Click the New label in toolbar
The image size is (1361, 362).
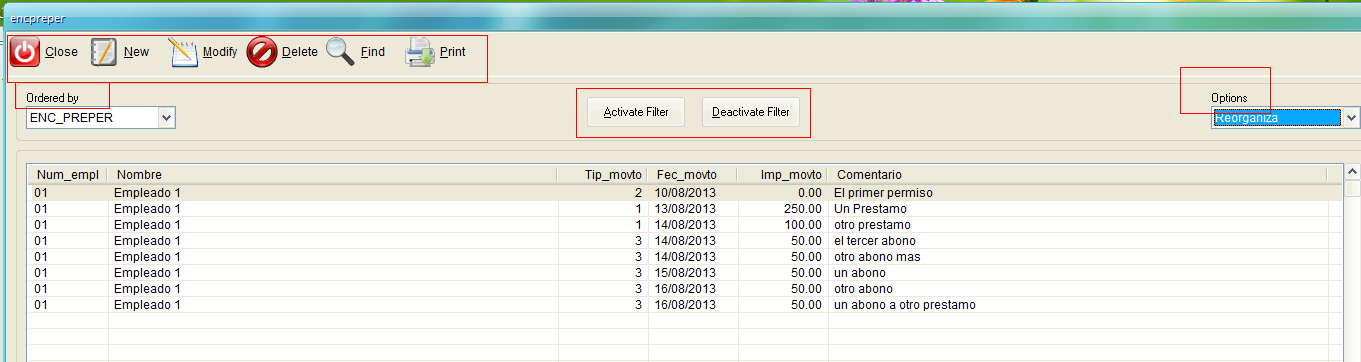pos(137,52)
